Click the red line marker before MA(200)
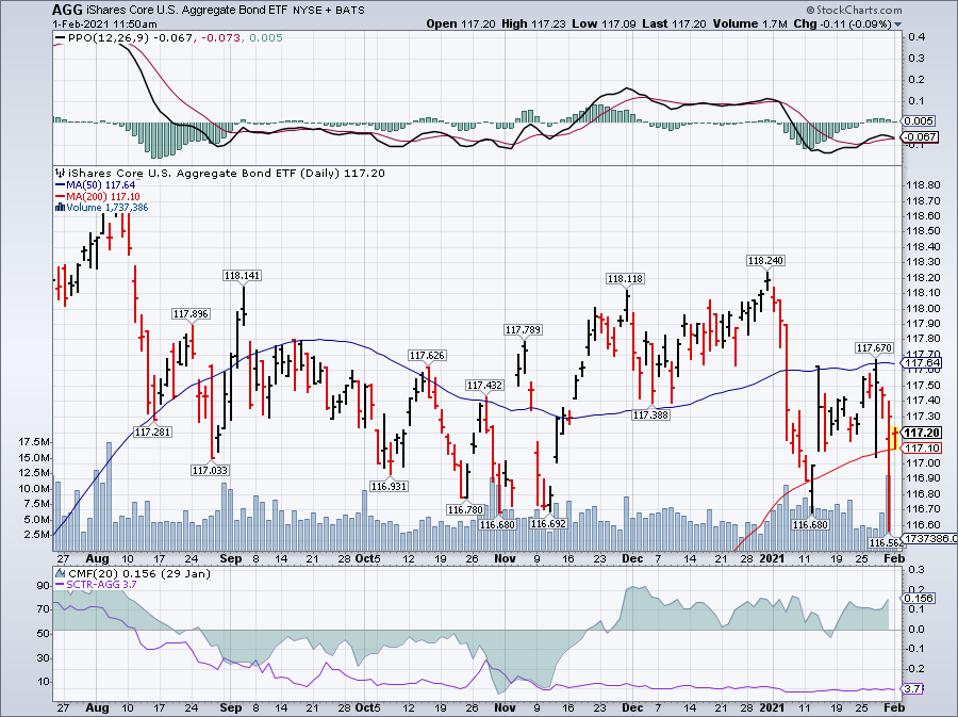958x717 pixels. [60, 197]
